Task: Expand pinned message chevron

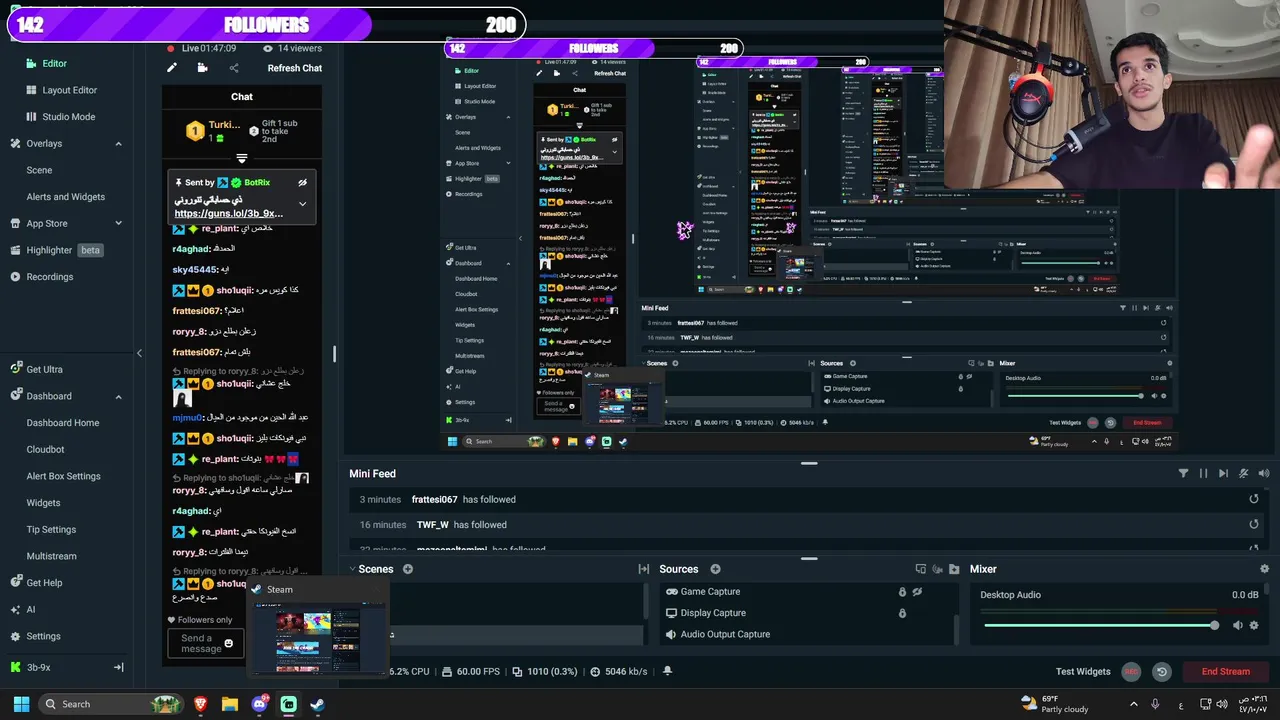Action: [x=302, y=204]
